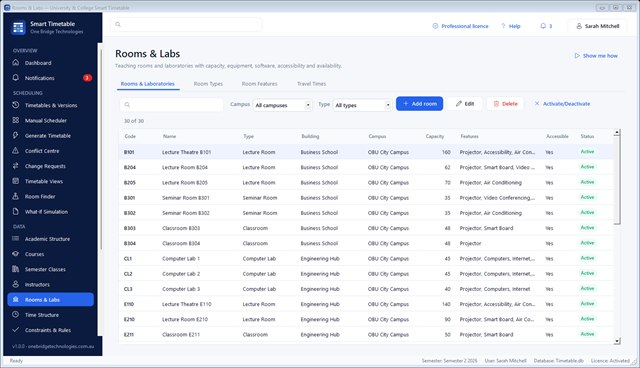Switch to Travel Times tab

[311, 84]
